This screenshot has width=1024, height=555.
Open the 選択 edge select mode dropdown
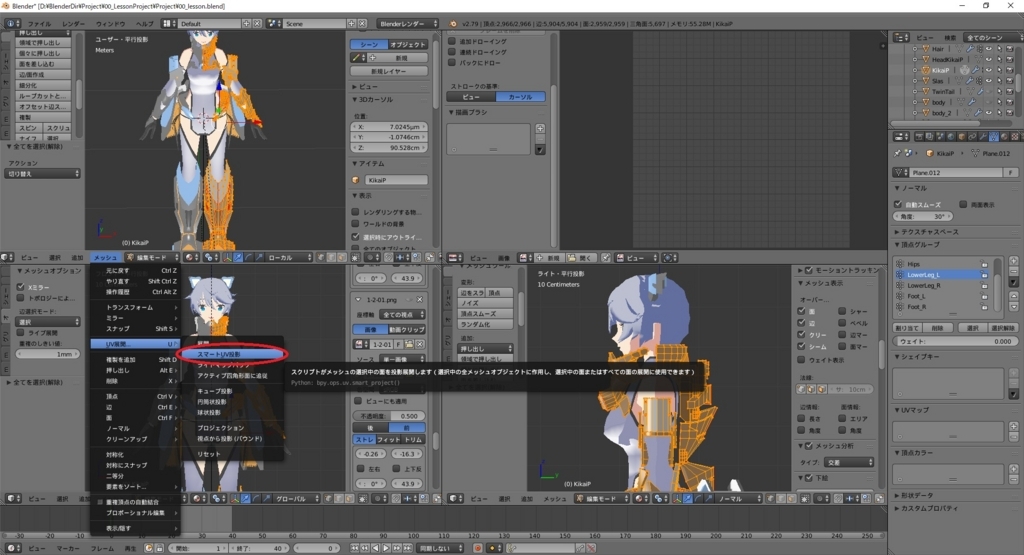48,321
